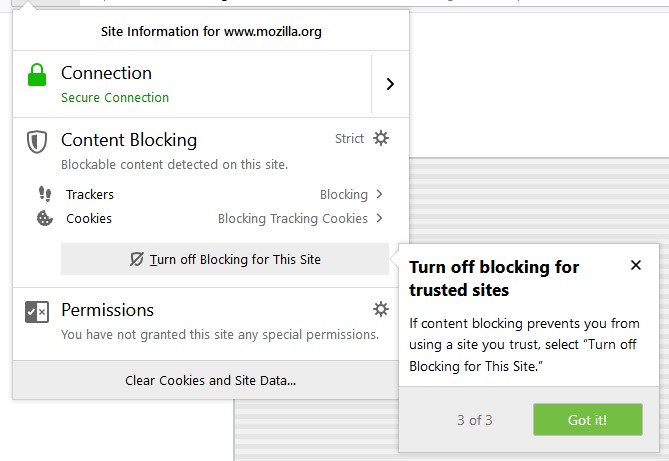The width and height of the screenshot is (669, 461).
Task: Click the green padlock Connection icon
Action: [37, 75]
